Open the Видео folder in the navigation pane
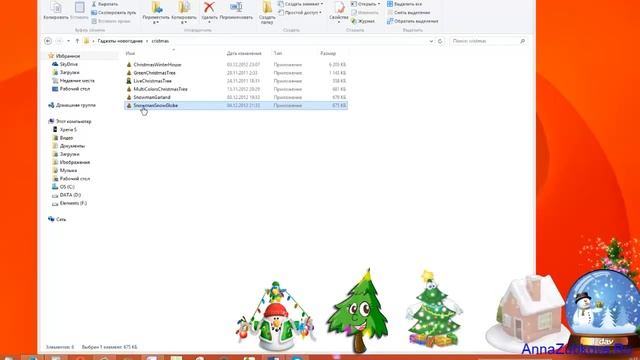The image size is (640, 360). (x=62, y=138)
